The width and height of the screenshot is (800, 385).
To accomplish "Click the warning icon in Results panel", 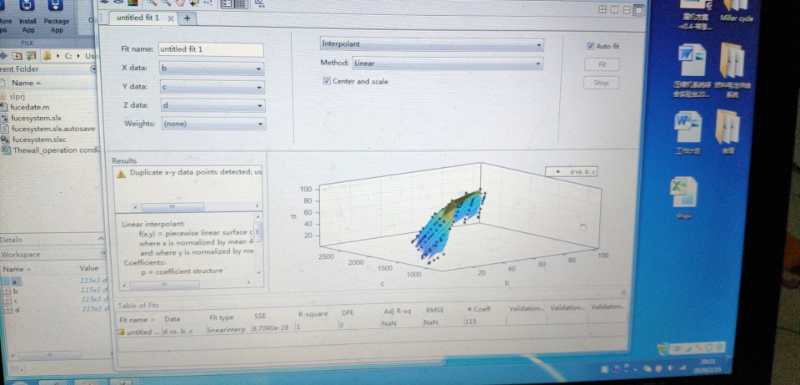I will (x=121, y=174).
